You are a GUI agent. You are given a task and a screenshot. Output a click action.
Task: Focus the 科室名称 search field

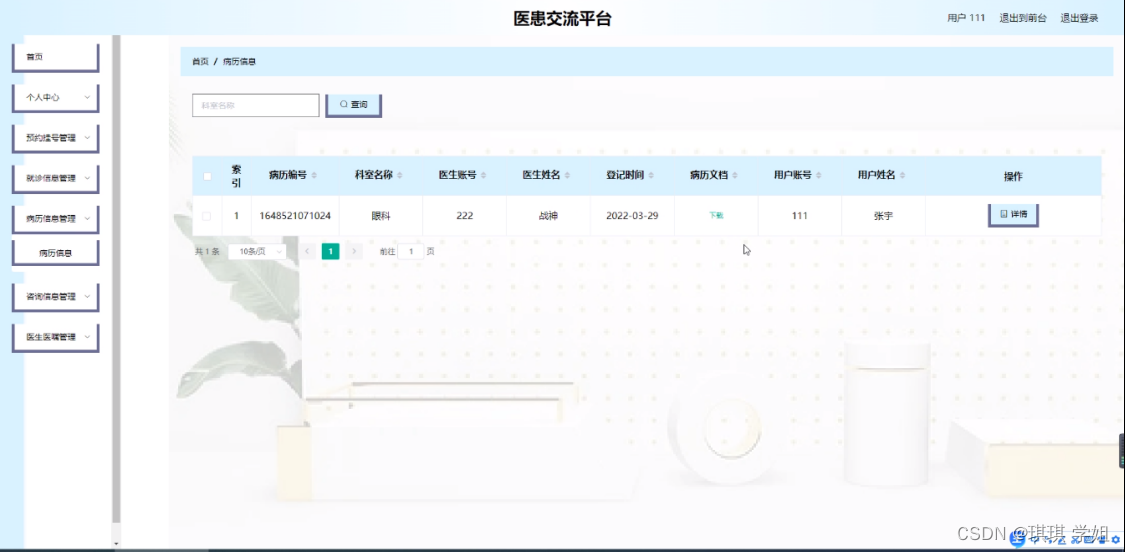pos(255,105)
